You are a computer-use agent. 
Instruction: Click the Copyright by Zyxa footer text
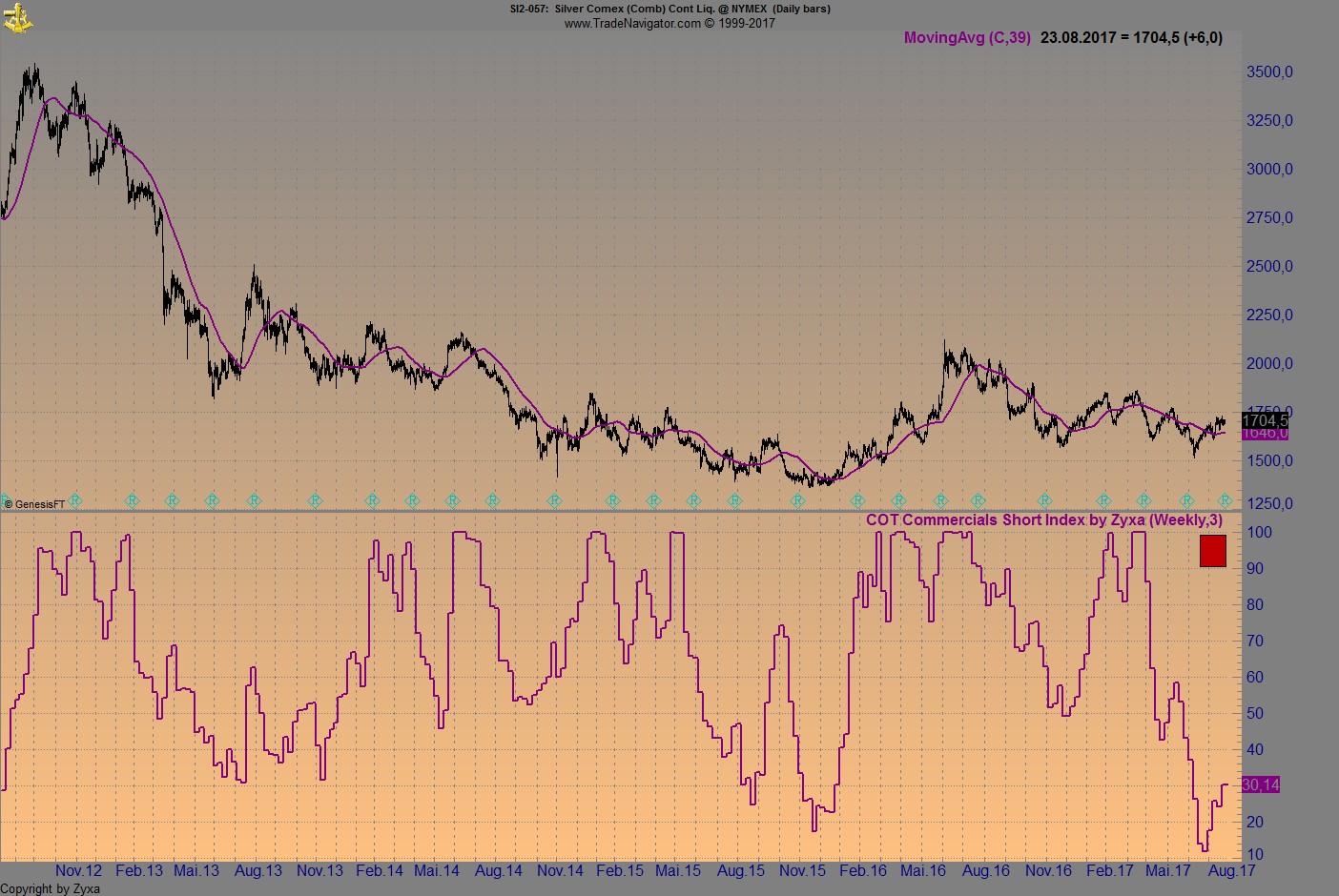(x=50, y=888)
